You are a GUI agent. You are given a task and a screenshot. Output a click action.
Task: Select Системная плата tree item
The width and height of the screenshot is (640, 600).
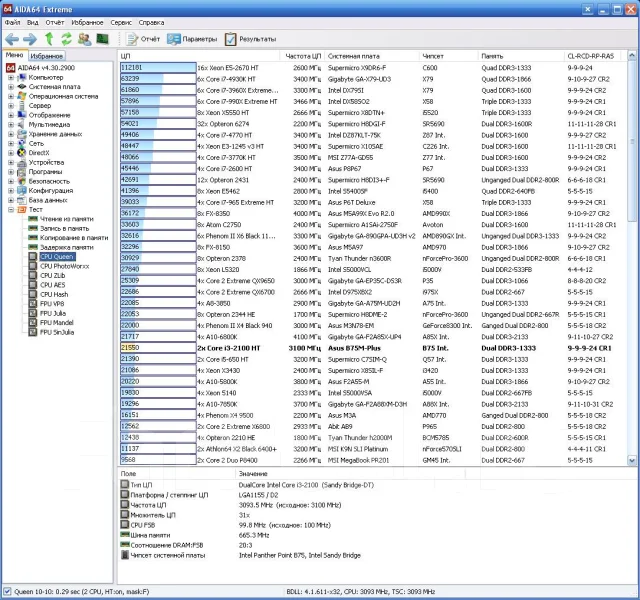54,87
